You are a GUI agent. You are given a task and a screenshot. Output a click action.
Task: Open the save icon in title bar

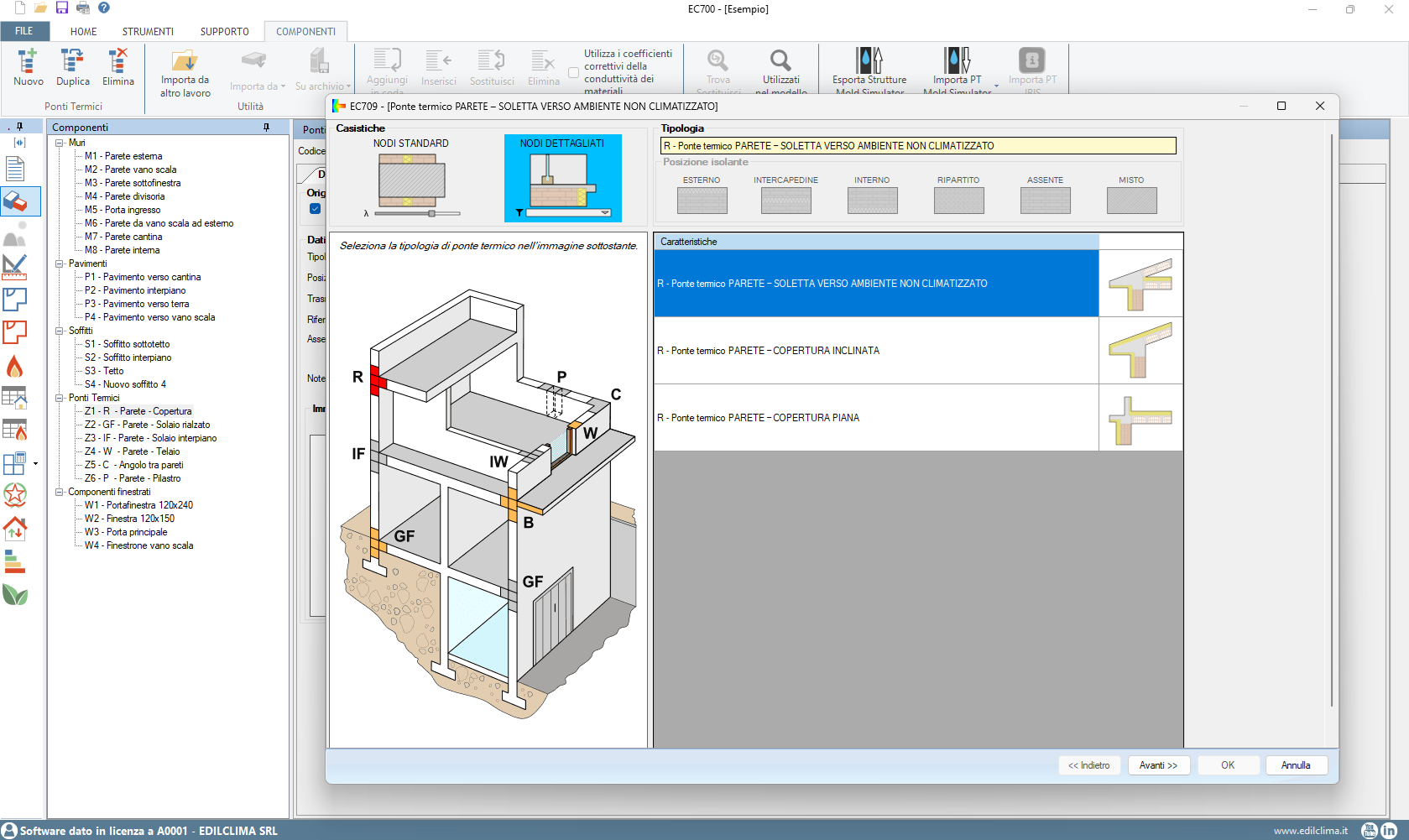62,8
